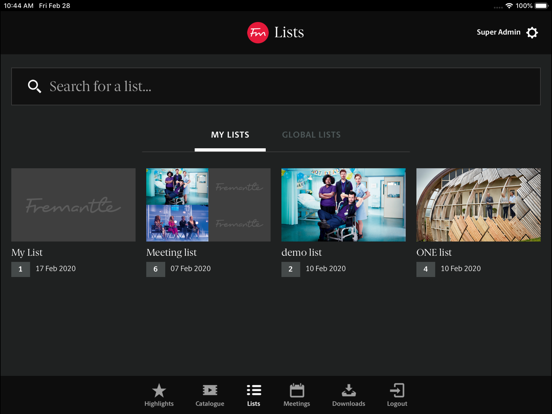The width and height of the screenshot is (552, 414).
Task: Go to Catalogue film icon
Action: pos(210,390)
